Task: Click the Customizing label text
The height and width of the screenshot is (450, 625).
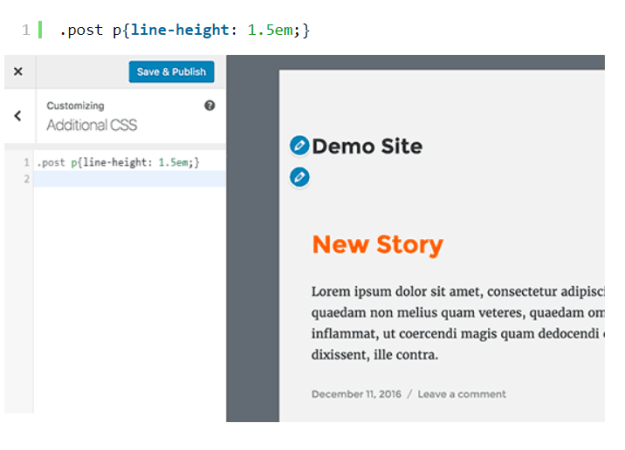Action: point(75,106)
